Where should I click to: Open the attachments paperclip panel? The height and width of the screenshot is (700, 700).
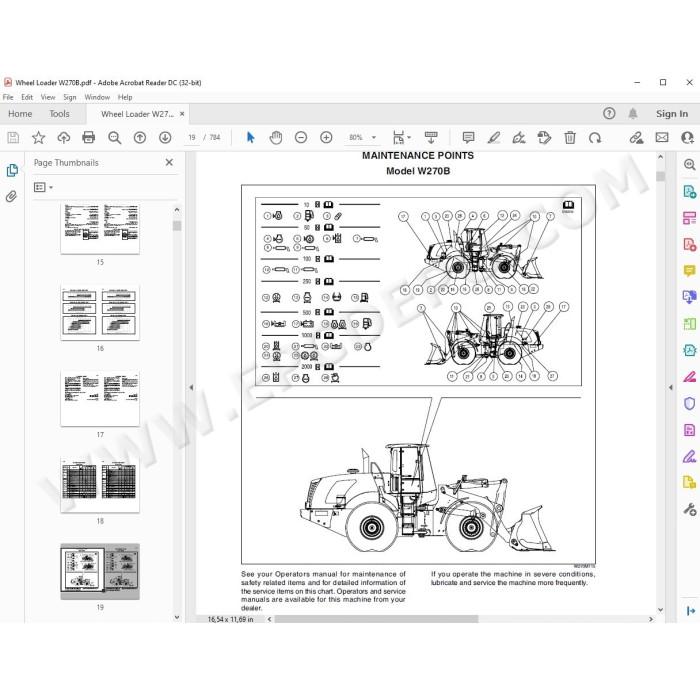(x=12, y=196)
